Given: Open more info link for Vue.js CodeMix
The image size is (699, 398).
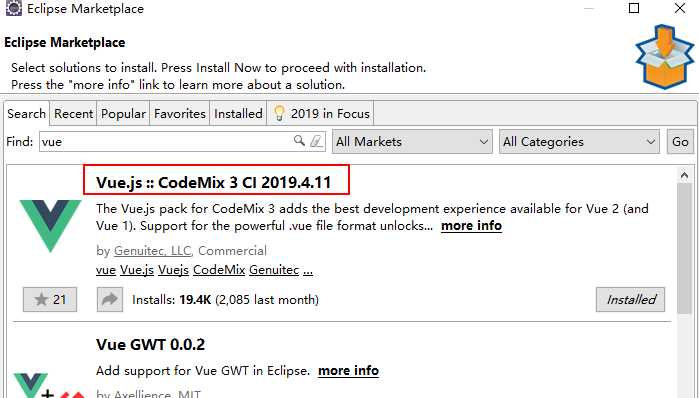Looking at the screenshot, I should [x=471, y=226].
